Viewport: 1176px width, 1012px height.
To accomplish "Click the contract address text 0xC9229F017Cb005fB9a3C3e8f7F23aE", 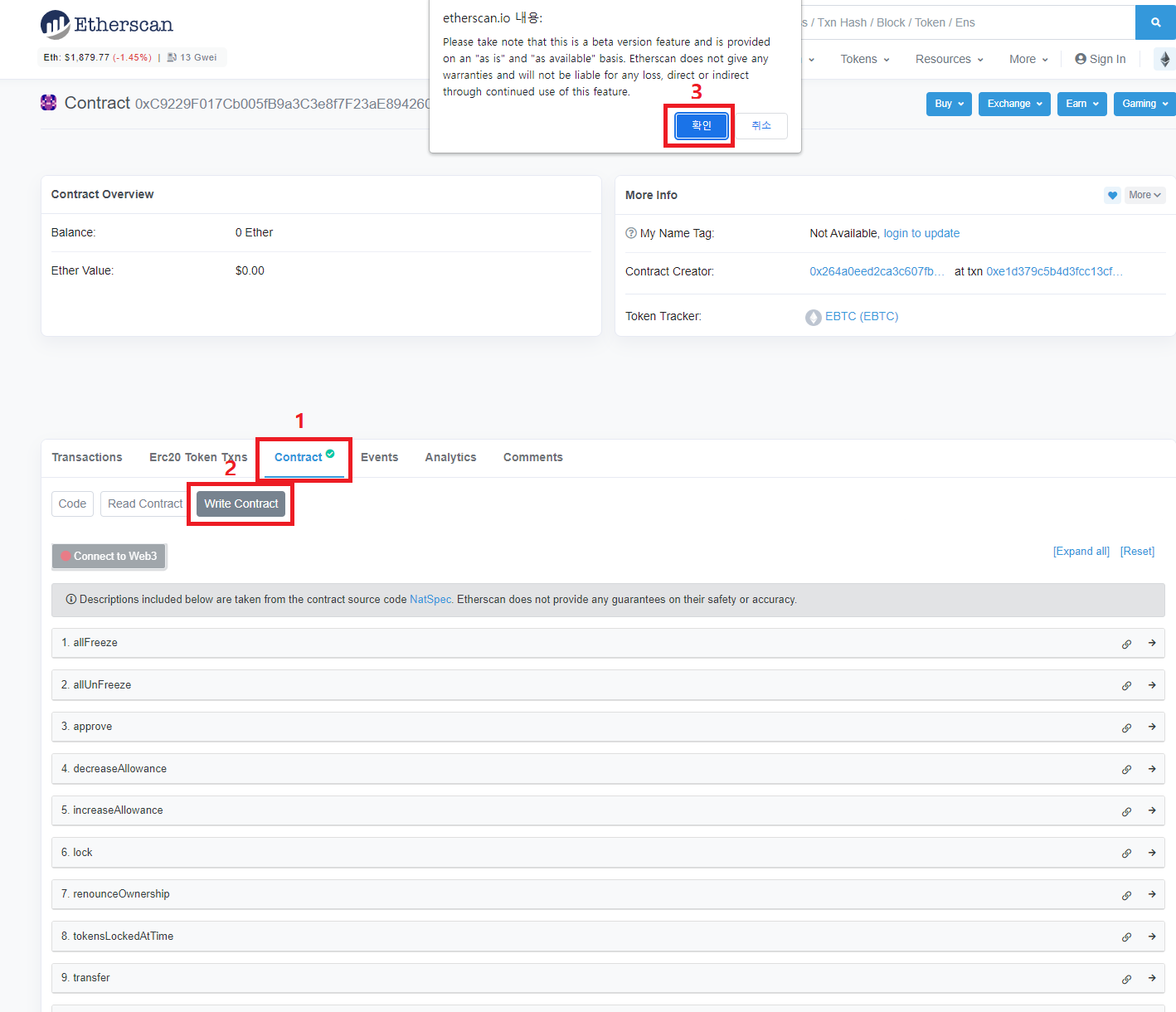I will 282,104.
